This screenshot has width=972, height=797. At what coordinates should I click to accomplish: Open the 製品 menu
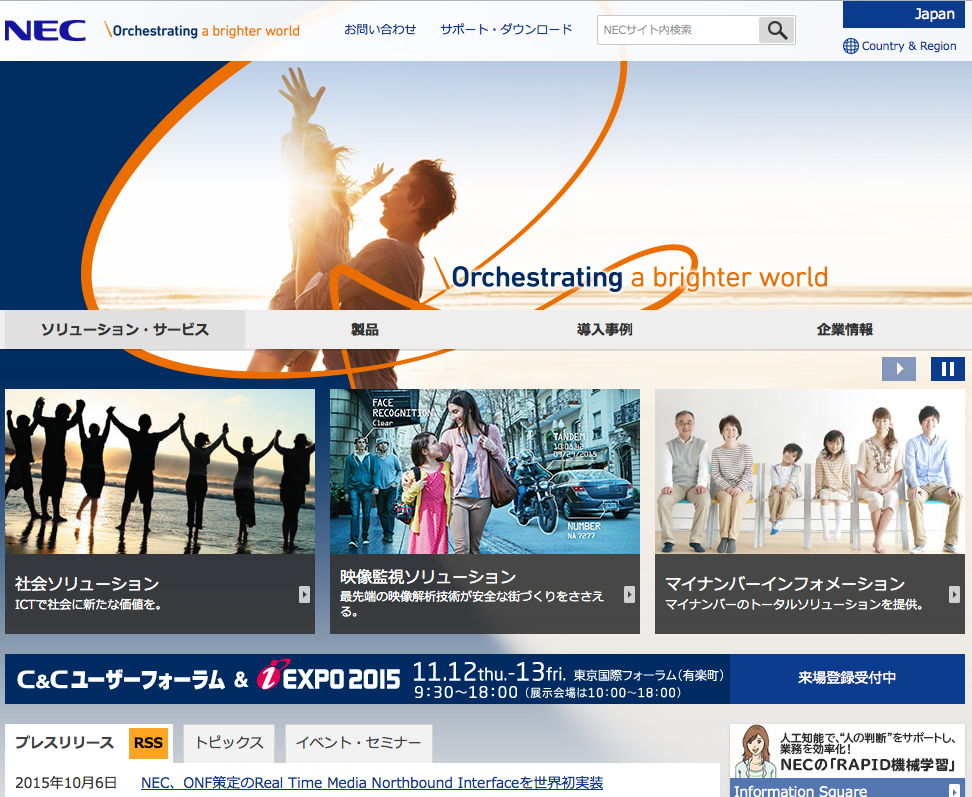(x=364, y=329)
